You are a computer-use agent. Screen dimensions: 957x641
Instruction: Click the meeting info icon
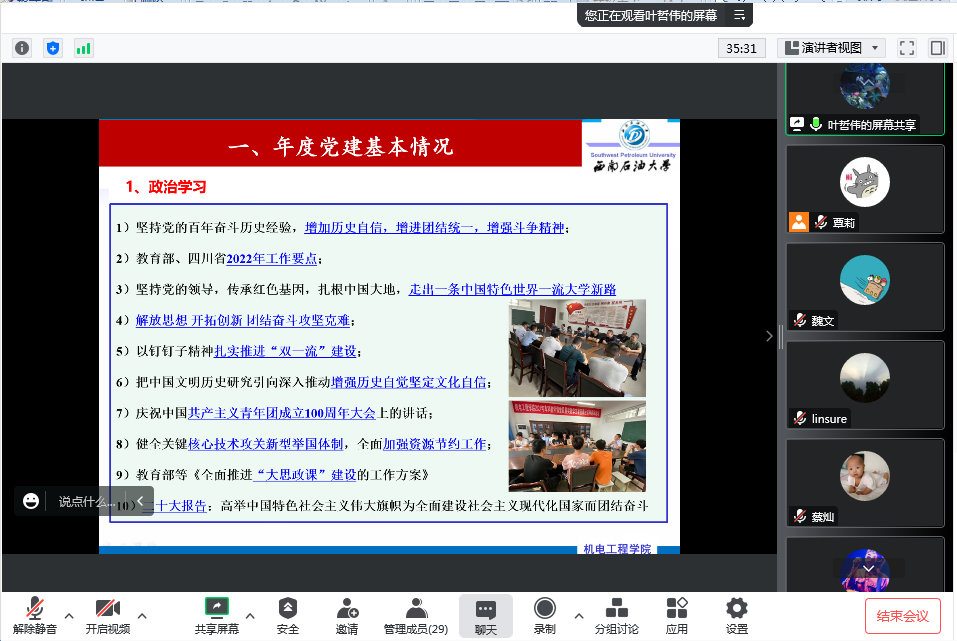click(x=22, y=48)
